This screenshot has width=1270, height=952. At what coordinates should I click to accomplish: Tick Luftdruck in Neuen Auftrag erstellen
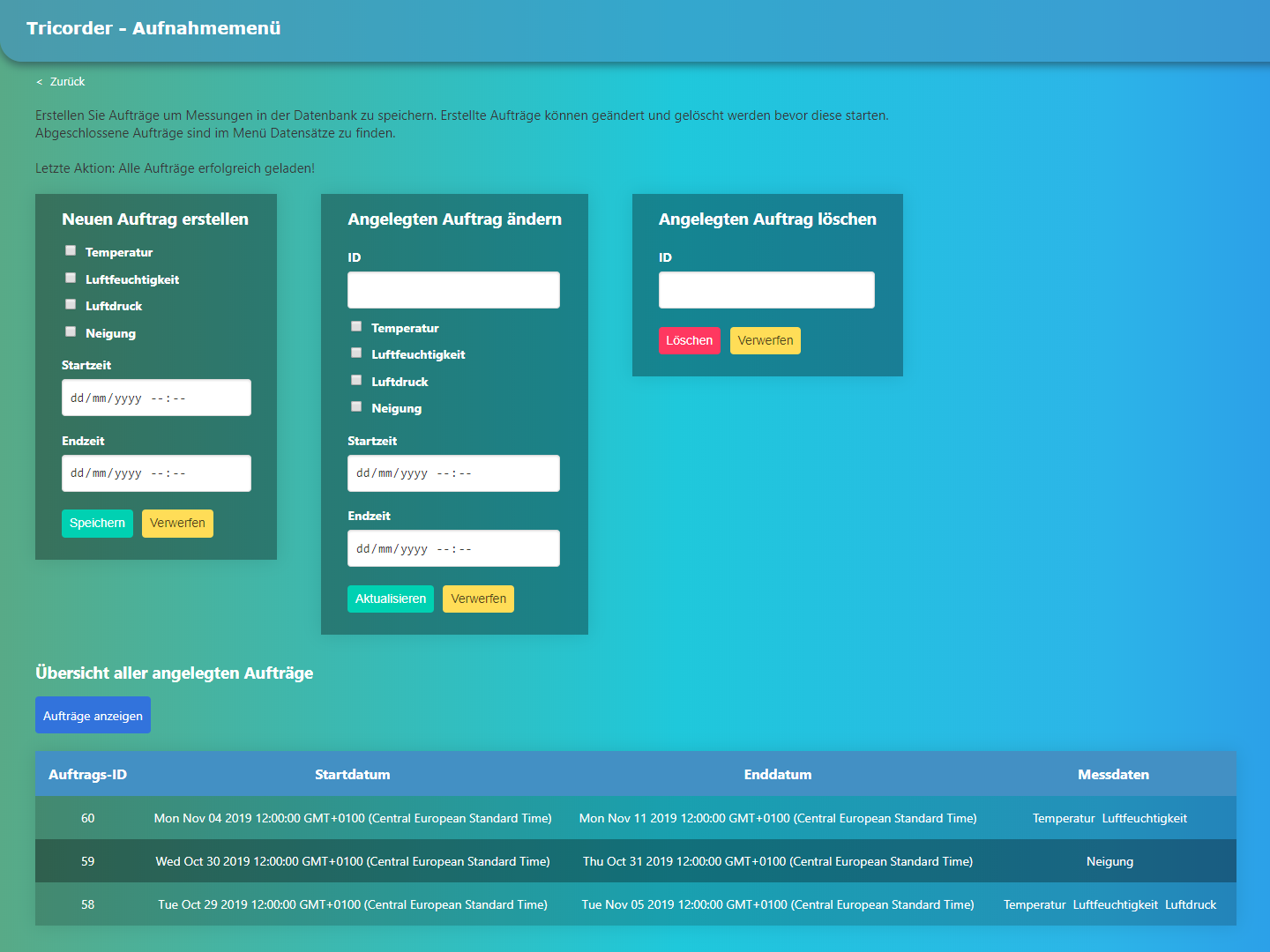point(71,305)
